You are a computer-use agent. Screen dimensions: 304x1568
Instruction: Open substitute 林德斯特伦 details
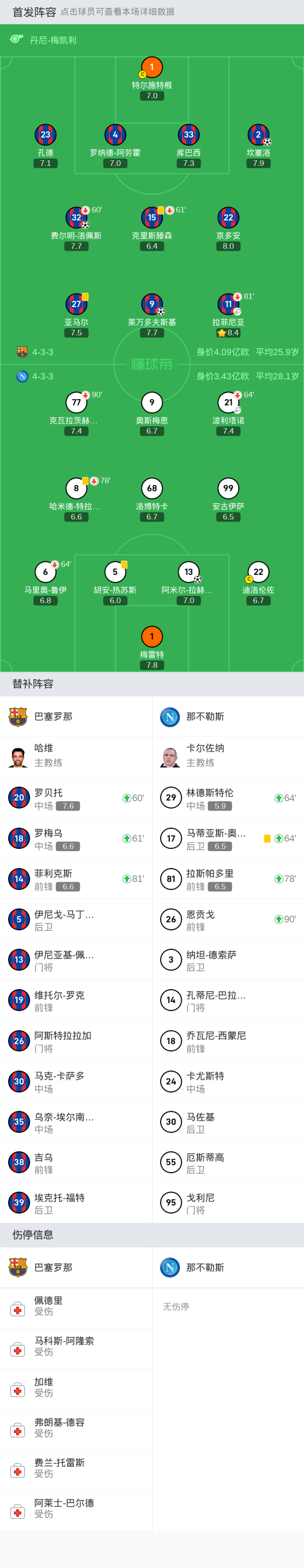(228, 798)
